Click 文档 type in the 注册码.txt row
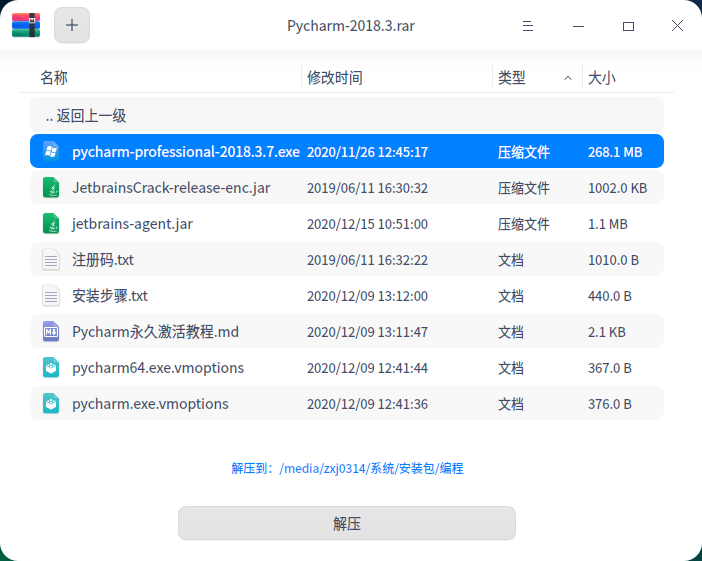 pyautogui.click(x=511, y=260)
